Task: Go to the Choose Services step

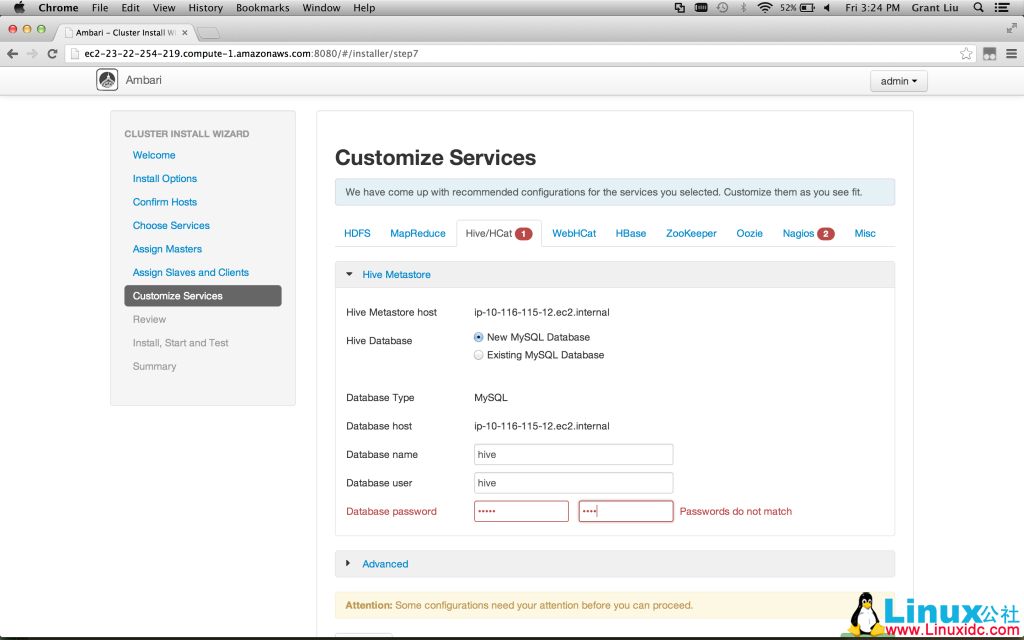Action: tap(171, 225)
